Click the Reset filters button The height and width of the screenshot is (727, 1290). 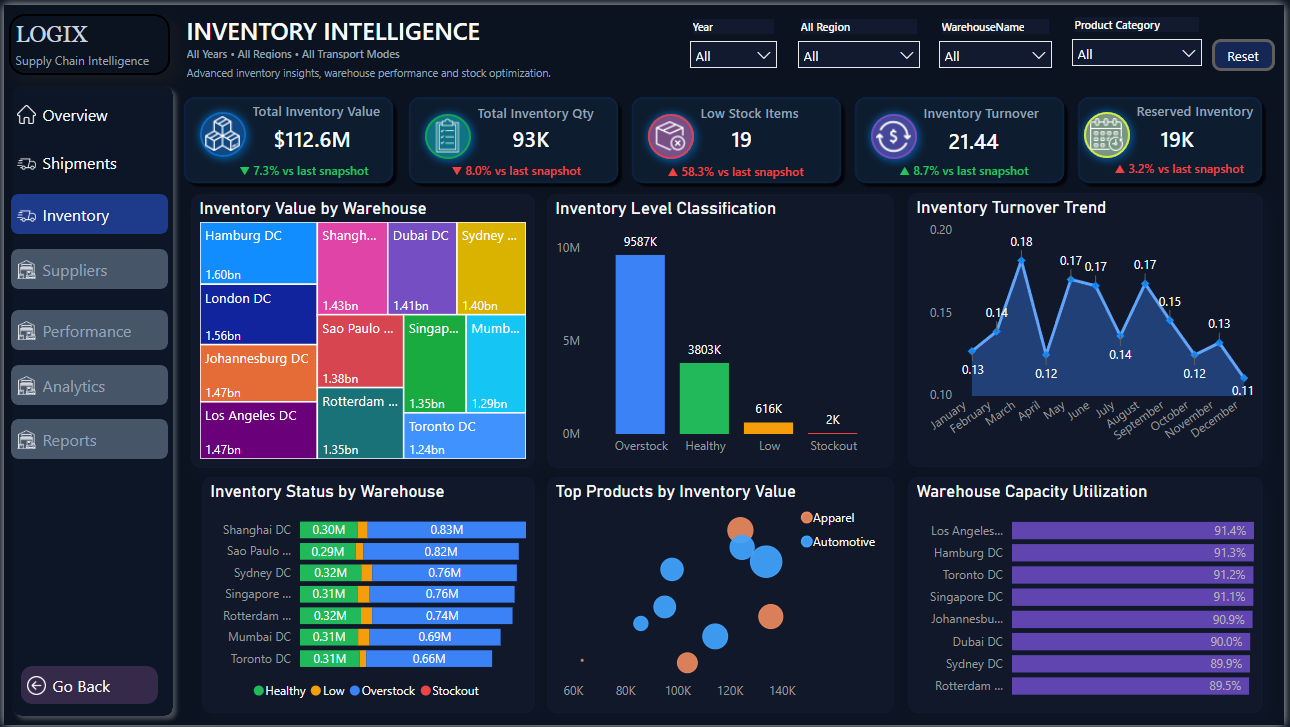click(x=1243, y=56)
